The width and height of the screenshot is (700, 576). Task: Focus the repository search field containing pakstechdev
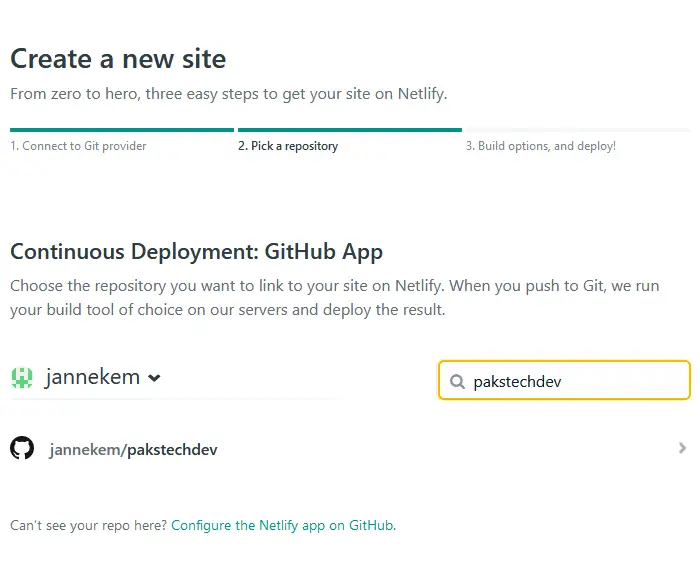pos(564,380)
